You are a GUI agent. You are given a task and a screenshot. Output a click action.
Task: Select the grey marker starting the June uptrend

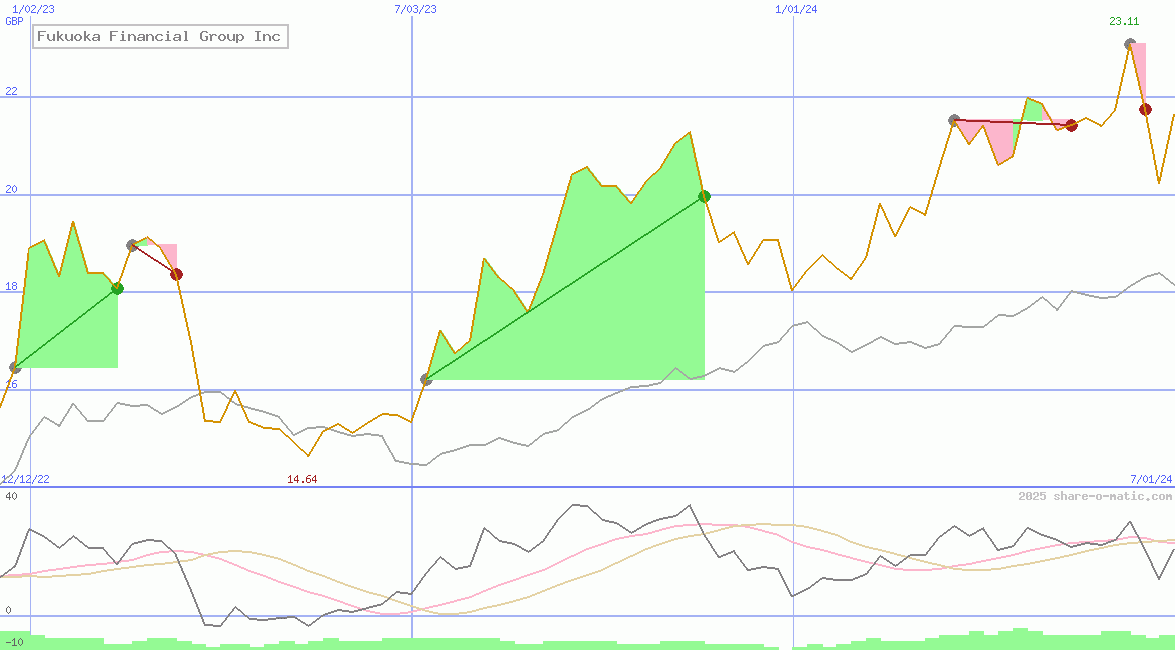click(x=425, y=379)
